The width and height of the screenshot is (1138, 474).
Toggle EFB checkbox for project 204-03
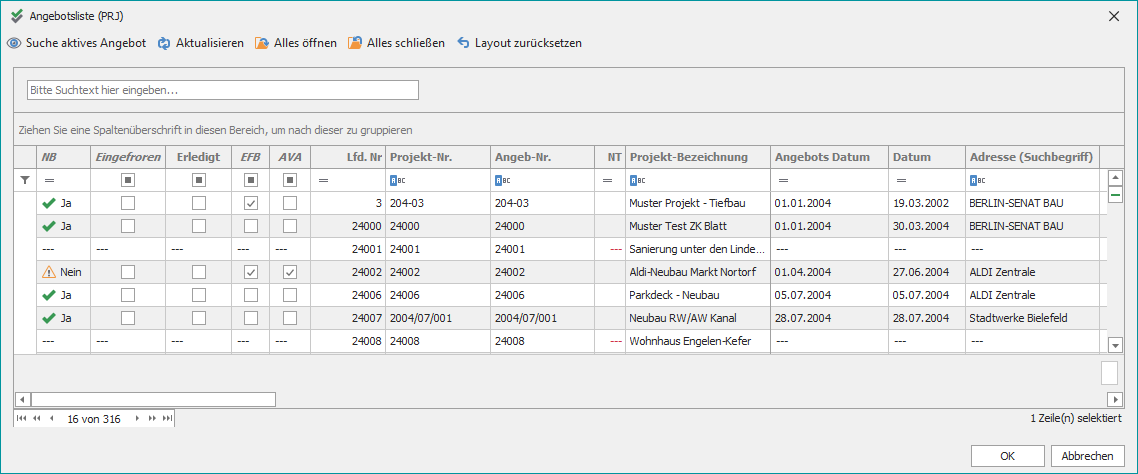click(x=251, y=203)
